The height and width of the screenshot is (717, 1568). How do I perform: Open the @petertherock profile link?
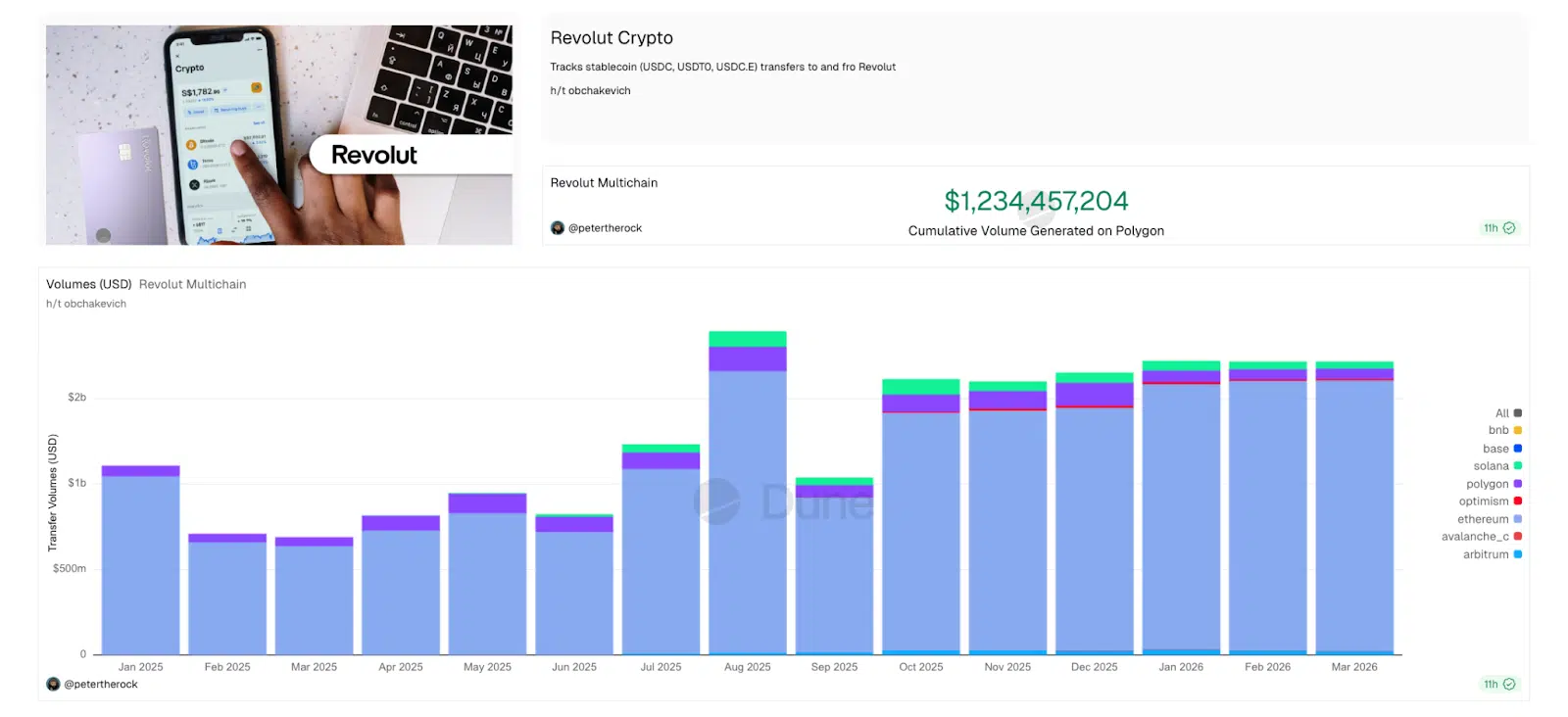(x=605, y=227)
